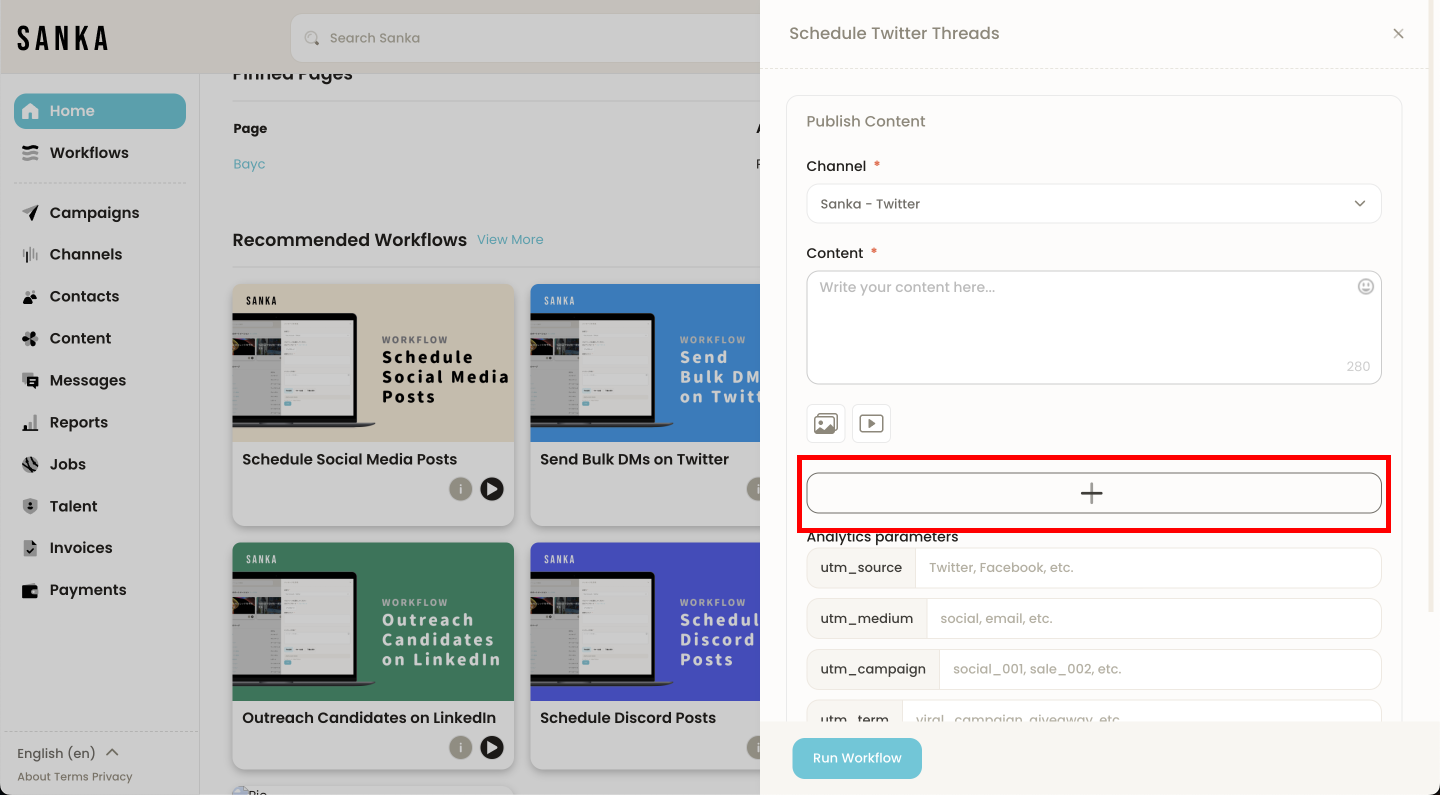This screenshot has width=1440, height=795.
Task: Click the add video icon below Content
Action: pyautogui.click(x=871, y=424)
